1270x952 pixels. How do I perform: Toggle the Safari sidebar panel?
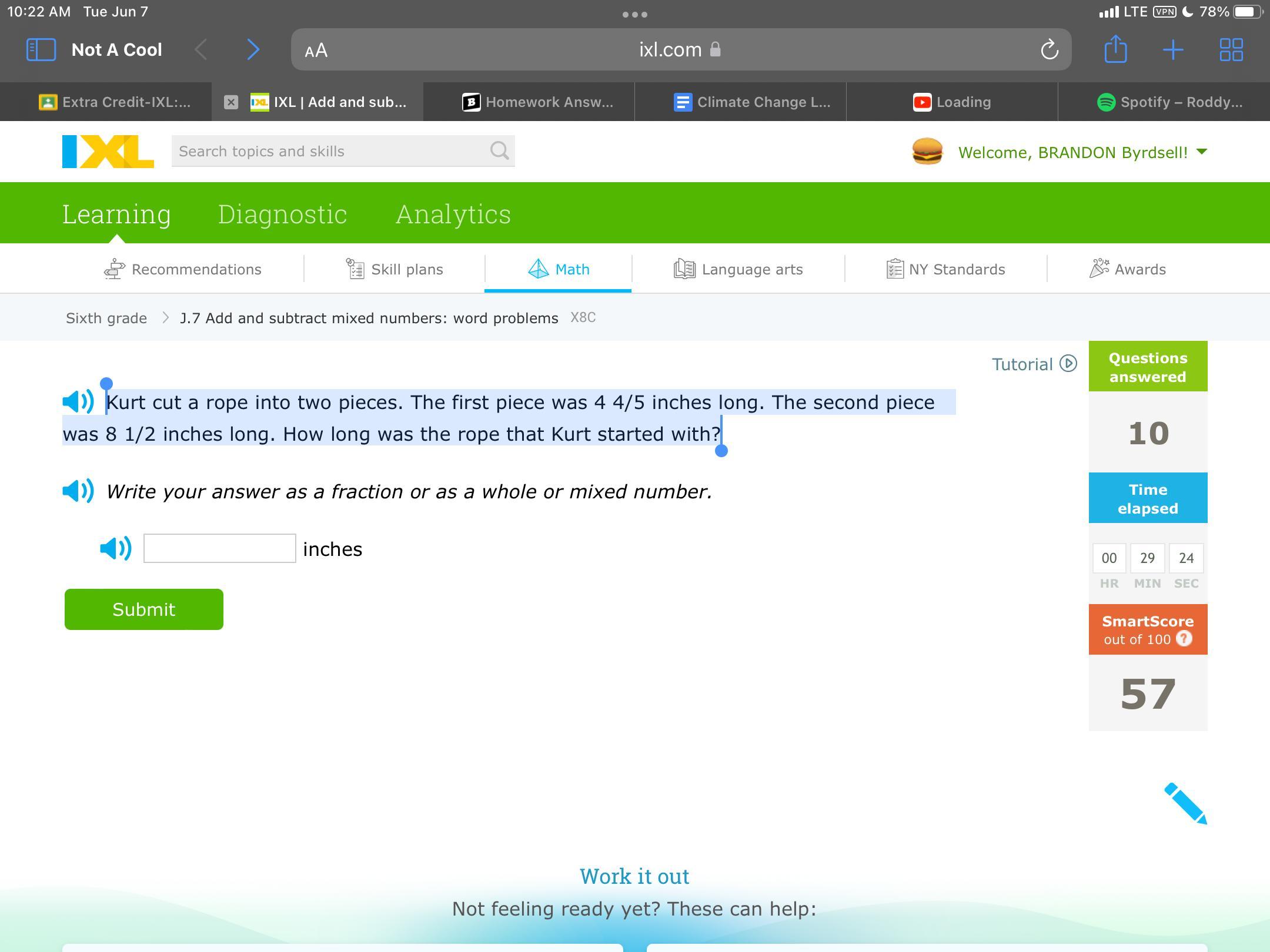click(x=41, y=49)
